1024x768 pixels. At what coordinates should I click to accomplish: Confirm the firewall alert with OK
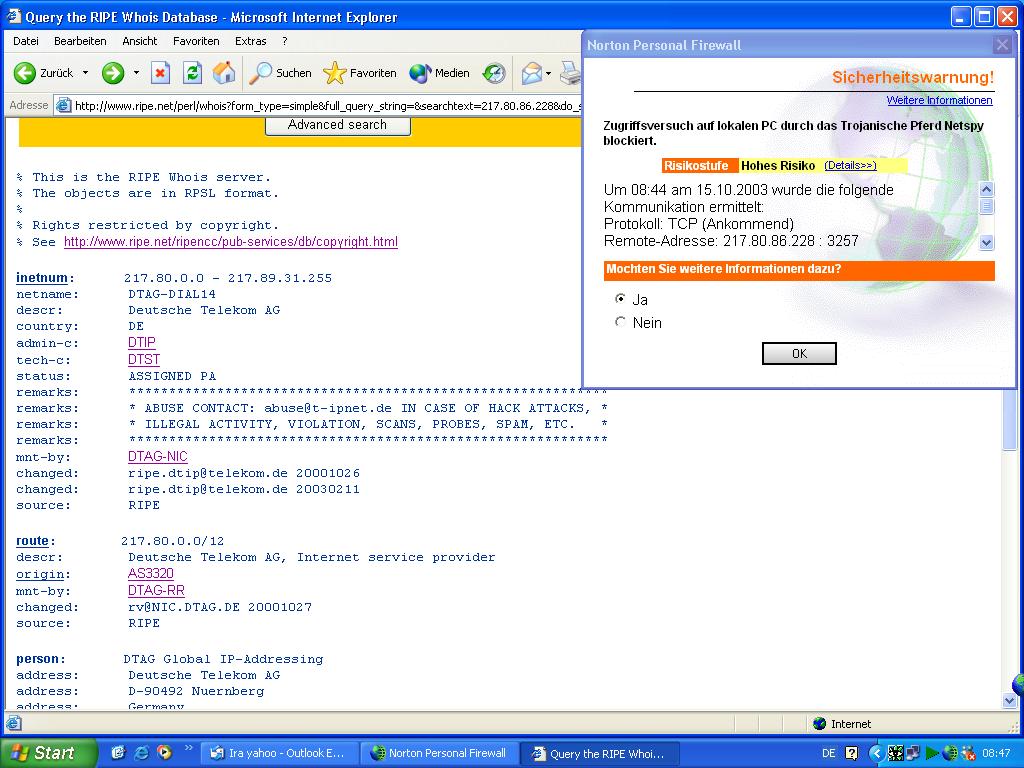click(799, 353)
